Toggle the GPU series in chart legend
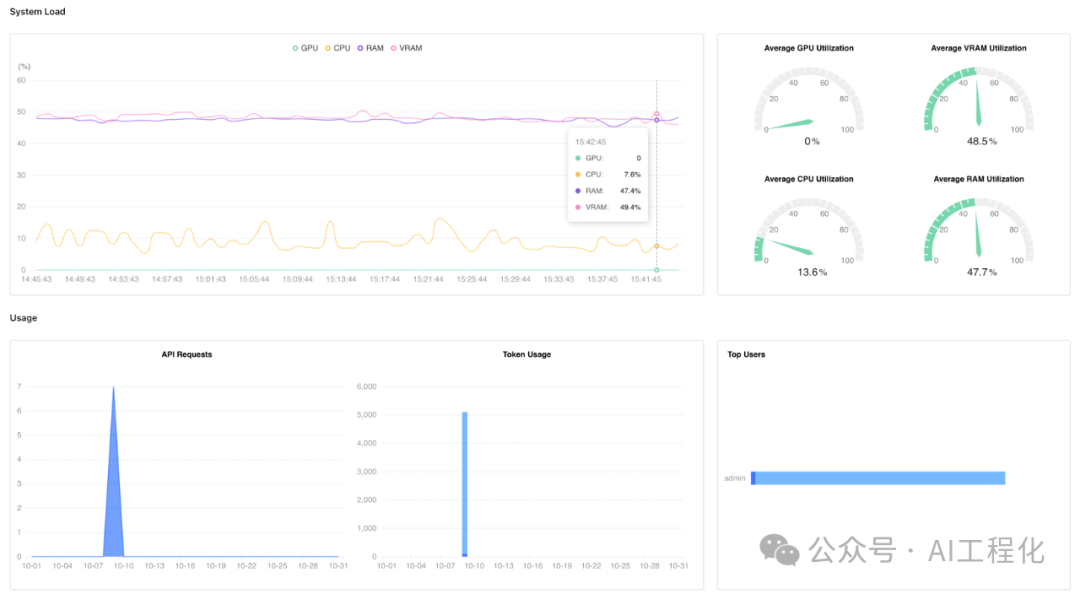Image resolution: width=1080 pixels, height=594 pixels. click(305, 48)
